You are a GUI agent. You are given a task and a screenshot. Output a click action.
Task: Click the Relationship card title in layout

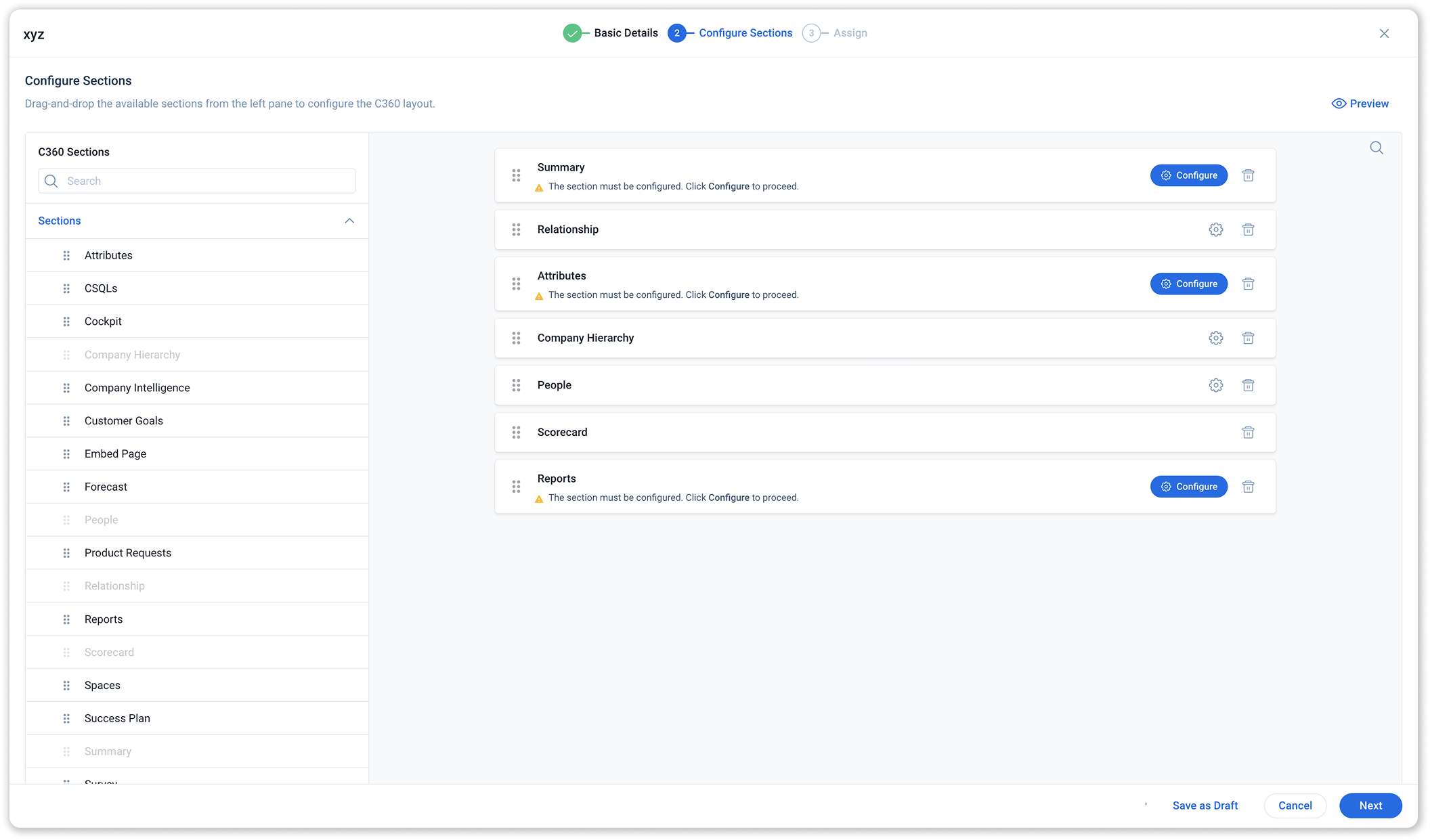[x=567, y=229]
